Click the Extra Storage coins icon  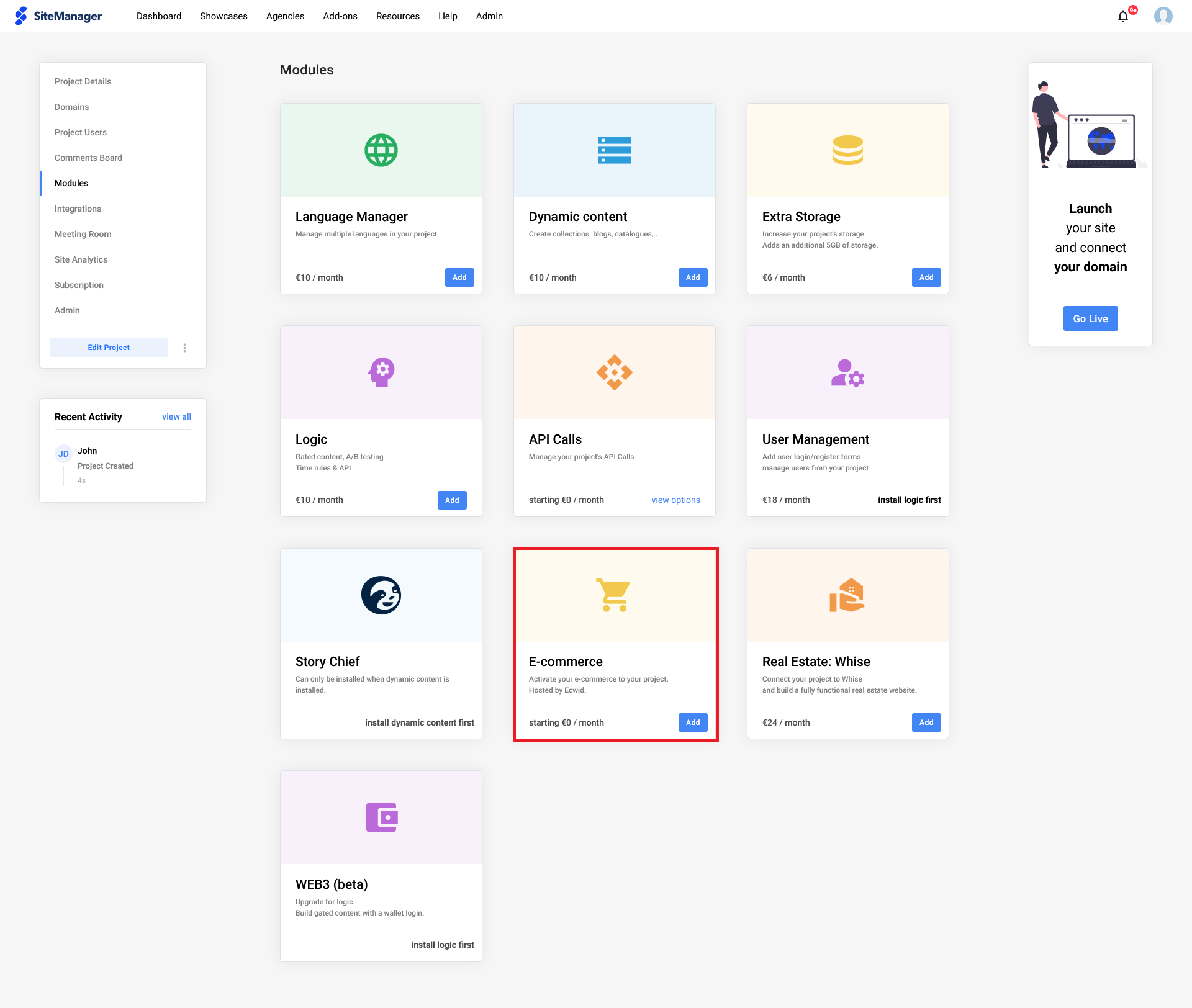click(848, 150)
